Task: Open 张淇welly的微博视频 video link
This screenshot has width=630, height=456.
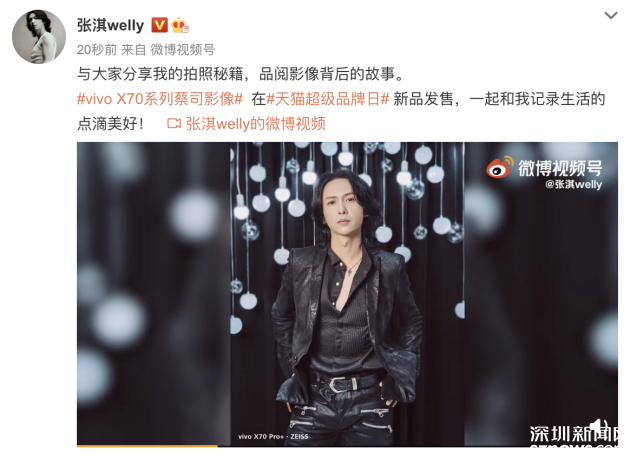Action: pos(256,124)
